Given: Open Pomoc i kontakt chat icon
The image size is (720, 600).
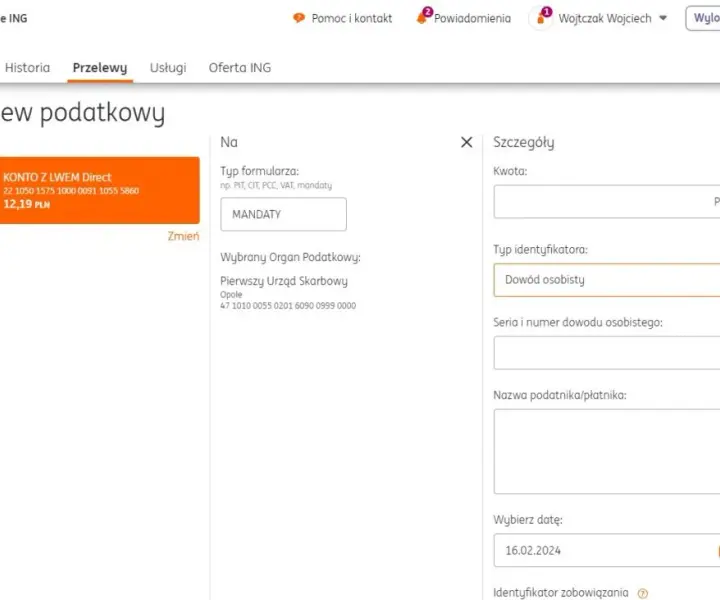Looking at the screenshot, I should click(x=299, y=18).
